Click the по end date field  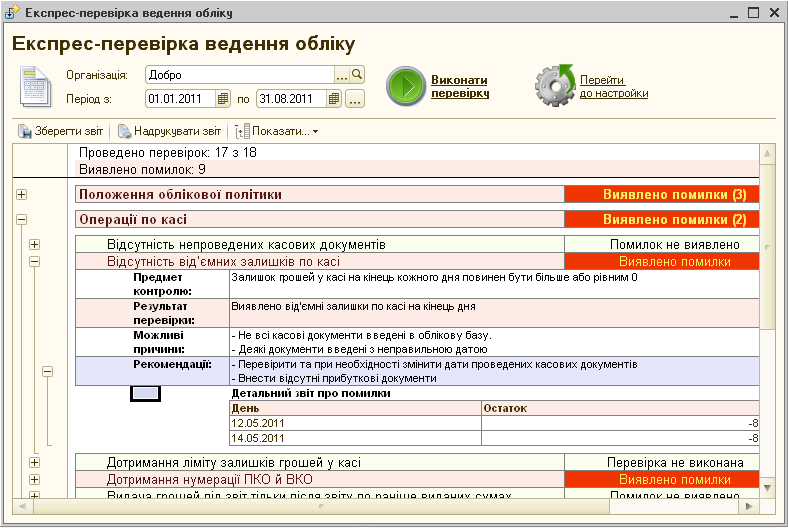pos(291,98)
